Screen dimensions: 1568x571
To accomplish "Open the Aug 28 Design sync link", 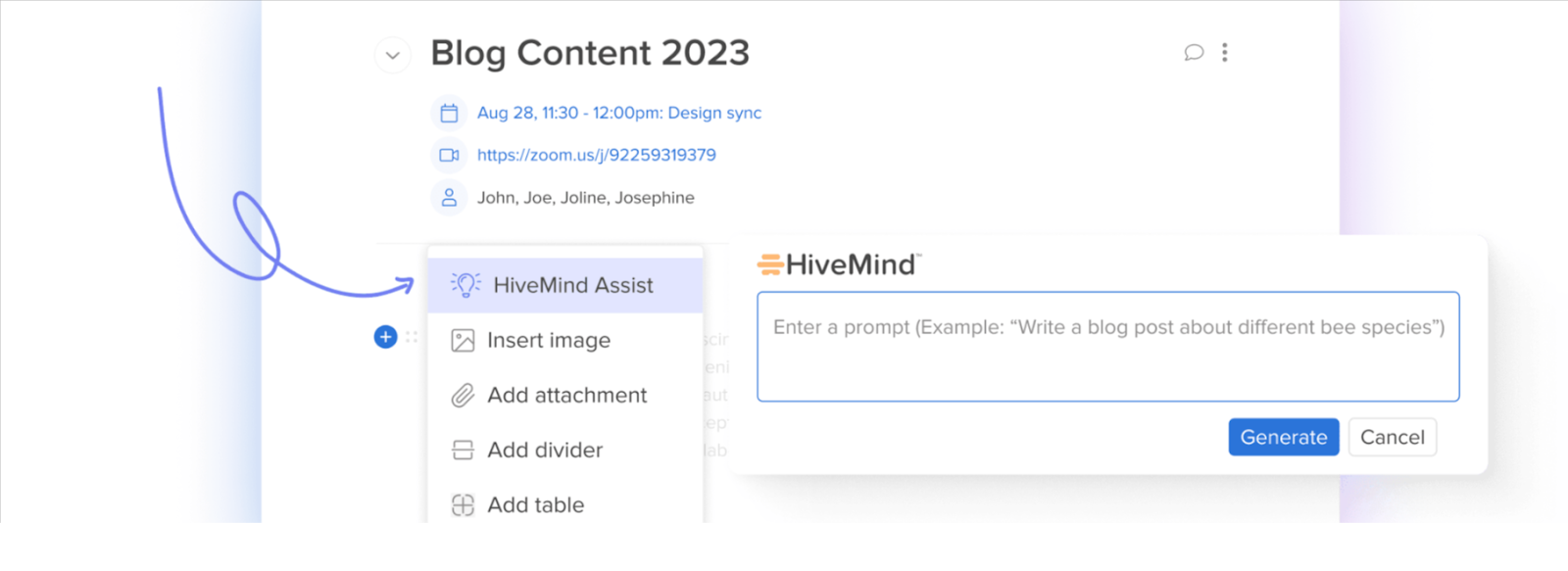I will 619,113.
